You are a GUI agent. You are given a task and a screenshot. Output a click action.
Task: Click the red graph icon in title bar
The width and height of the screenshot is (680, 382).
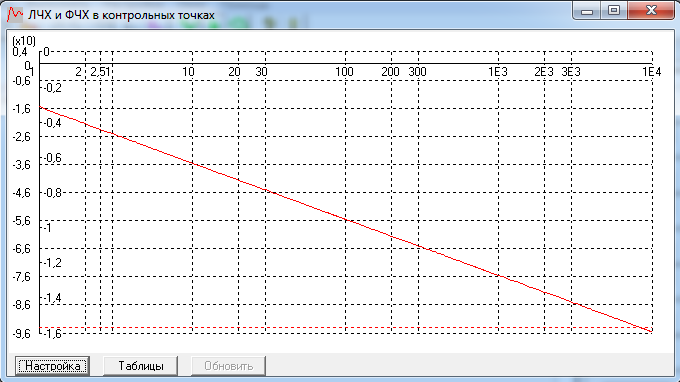[15, 14]
